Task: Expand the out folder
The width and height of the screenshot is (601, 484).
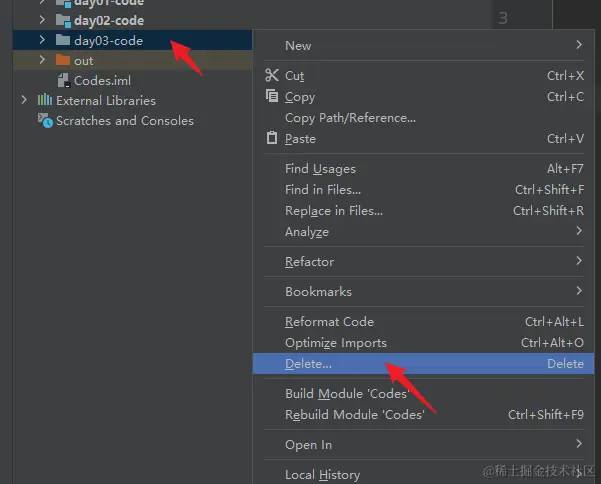Action: [42, 60]
